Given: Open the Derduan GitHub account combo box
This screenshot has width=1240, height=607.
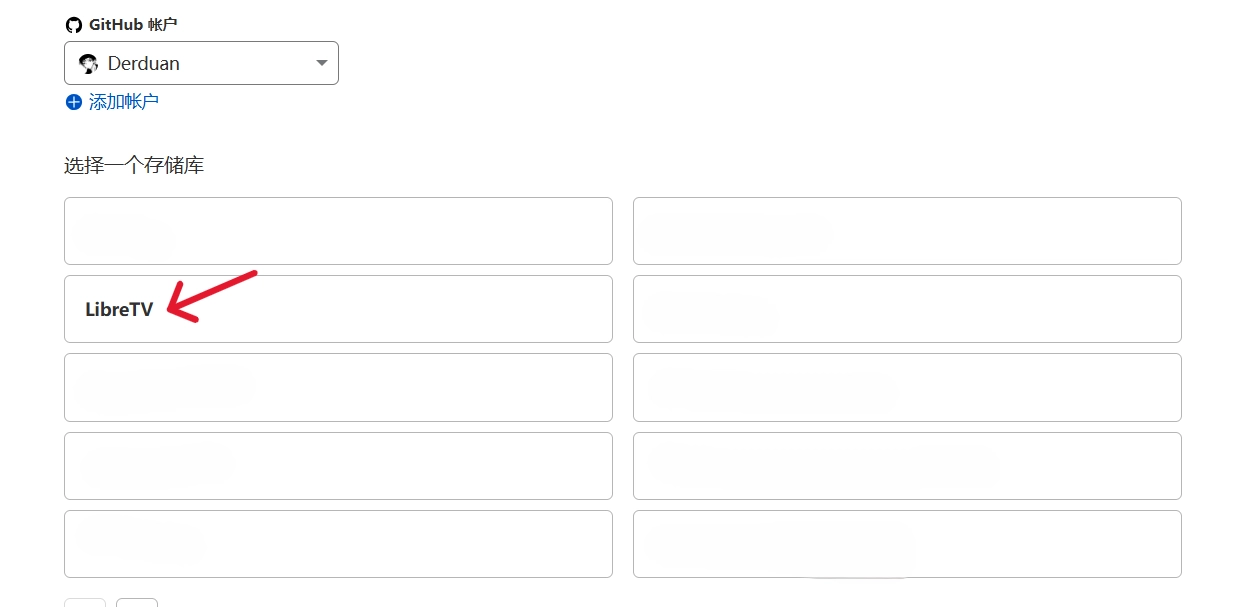Looking at the screenshot, I should (x=201, y=63).
